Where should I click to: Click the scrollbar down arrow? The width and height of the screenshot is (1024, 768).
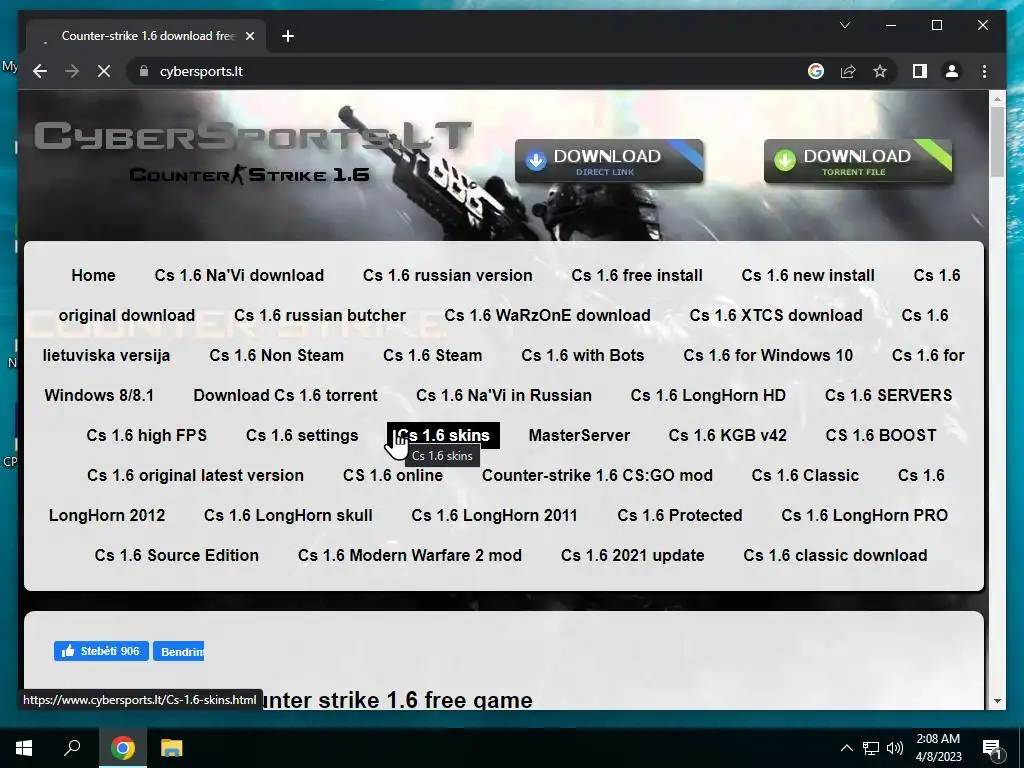coord(997,701)
